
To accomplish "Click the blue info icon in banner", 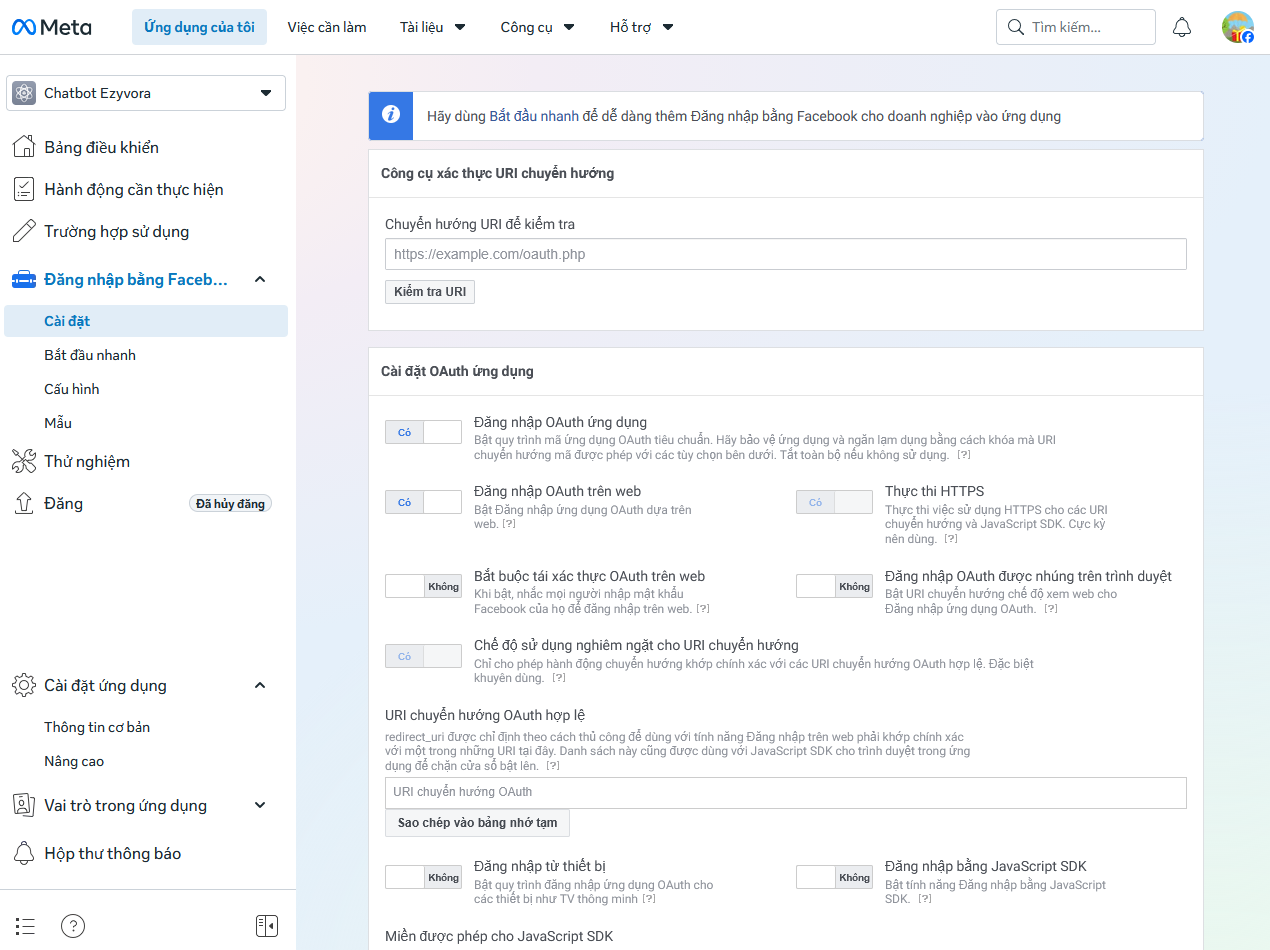I will tap(391, 116).
